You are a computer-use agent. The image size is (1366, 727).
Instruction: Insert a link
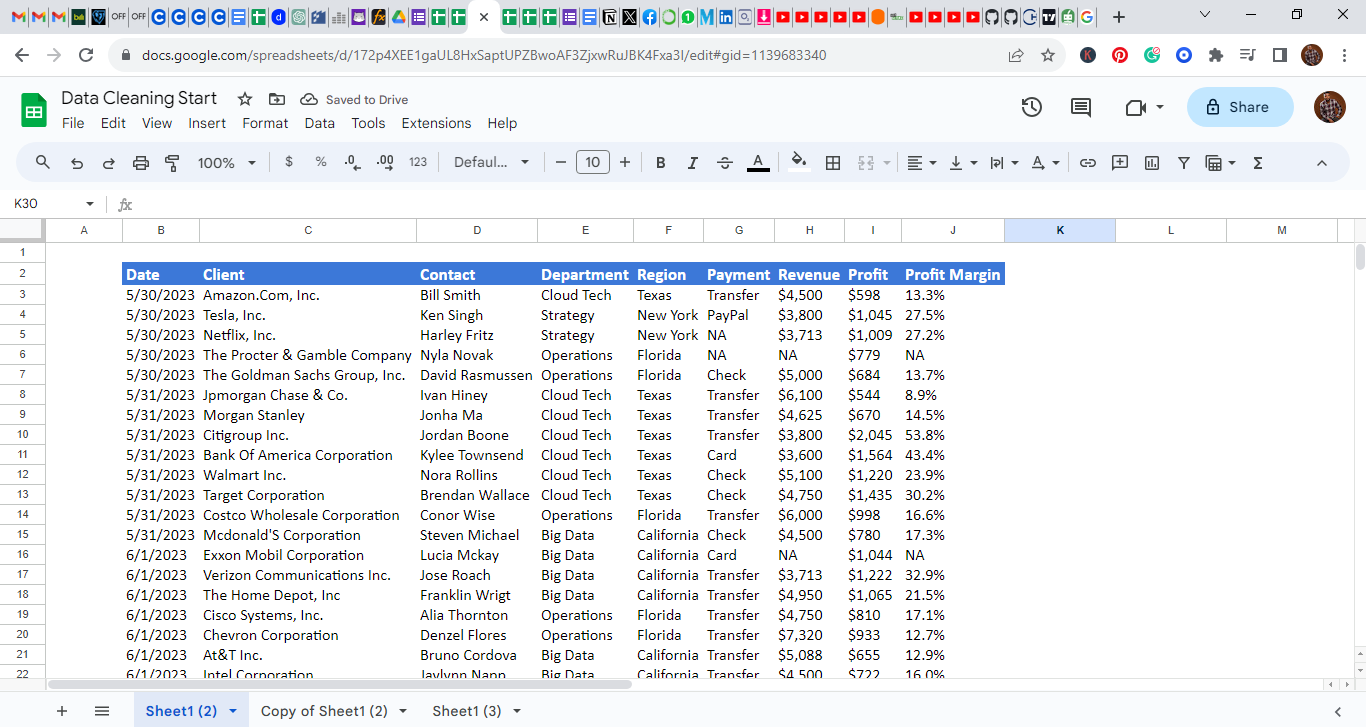tap(1088, 162)
